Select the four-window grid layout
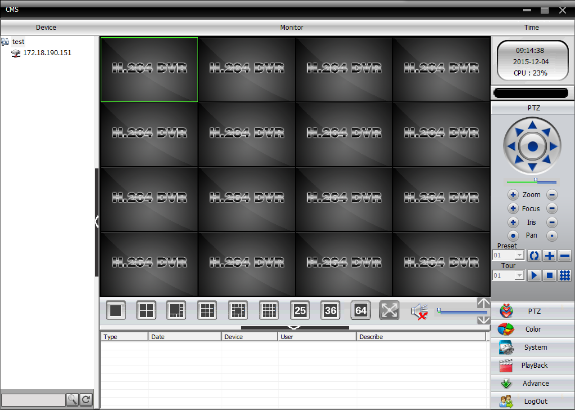The width and height of the screenshot is (576, 410). click(x=146, y=310)
